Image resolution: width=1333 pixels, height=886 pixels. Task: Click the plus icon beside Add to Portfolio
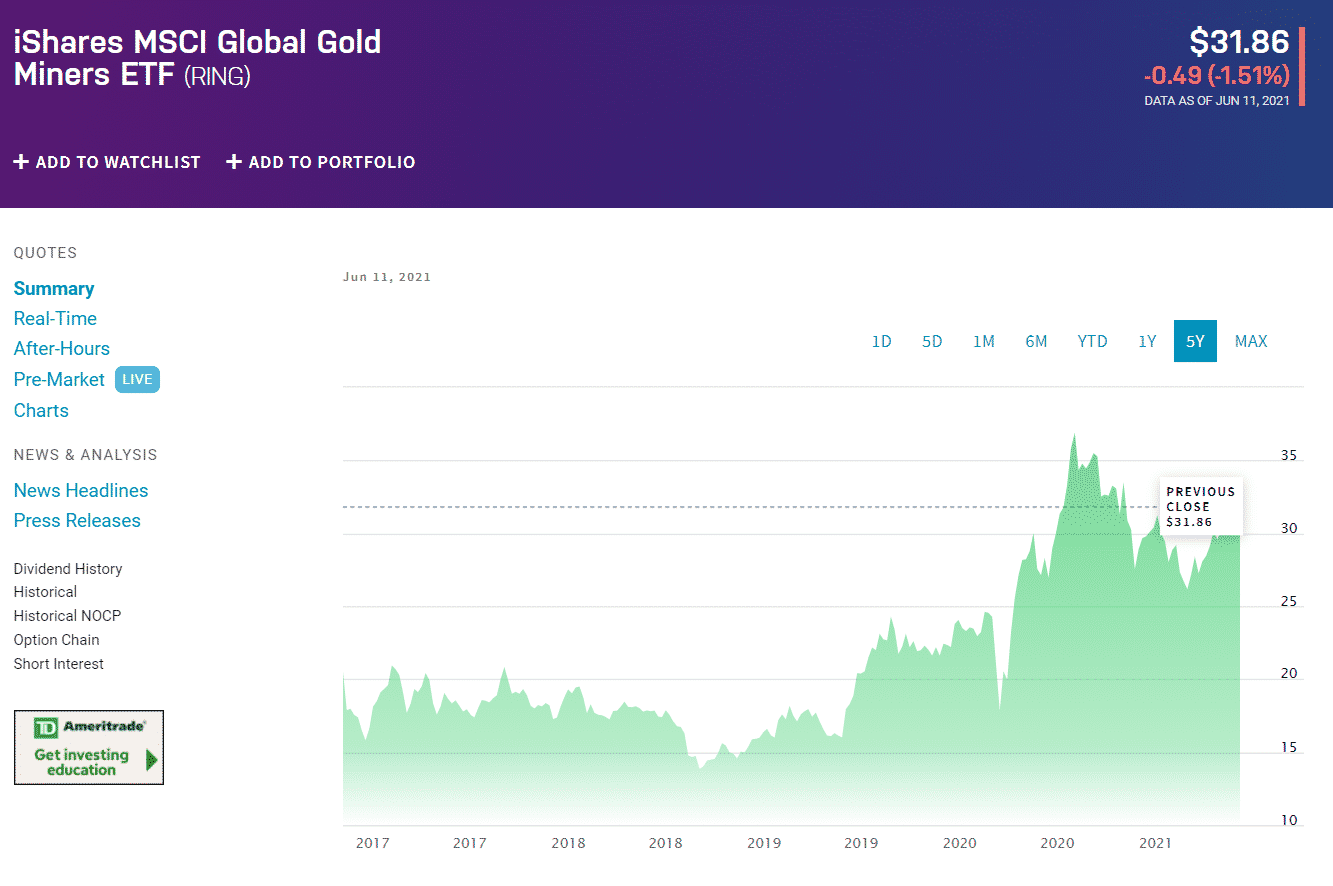[234, 162]
